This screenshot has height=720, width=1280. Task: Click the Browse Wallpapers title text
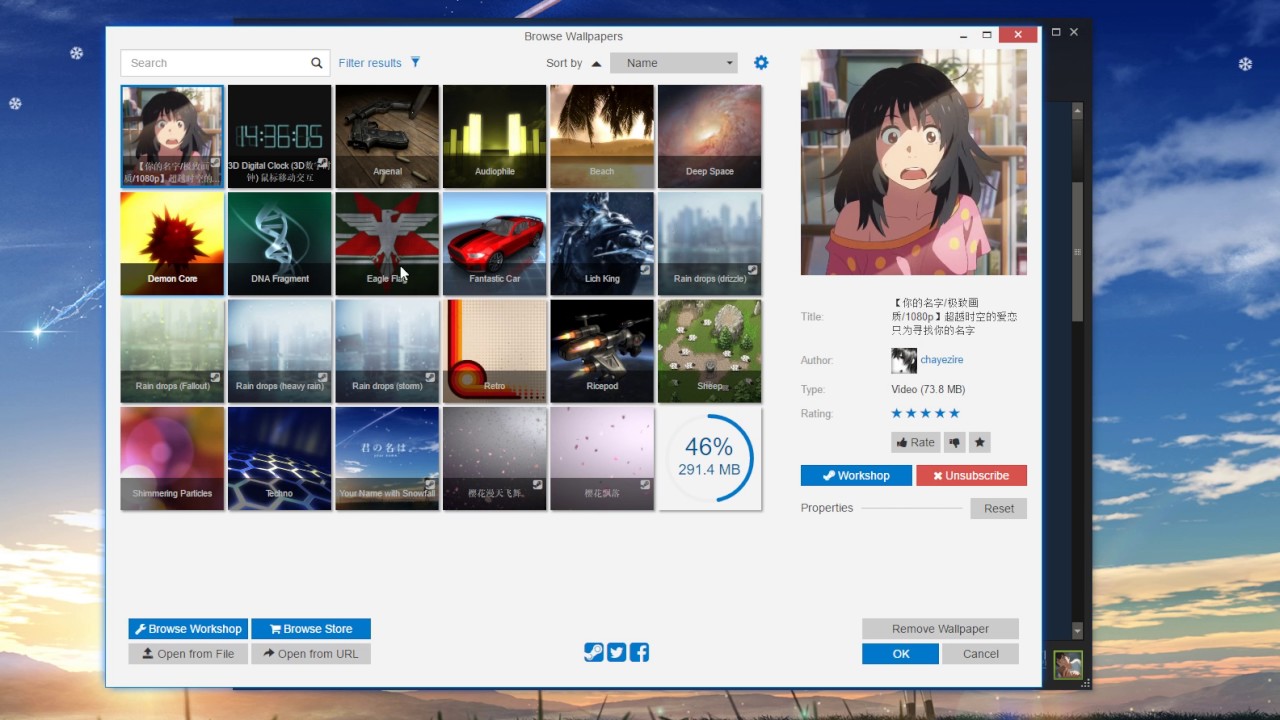[x=573, y=36]
